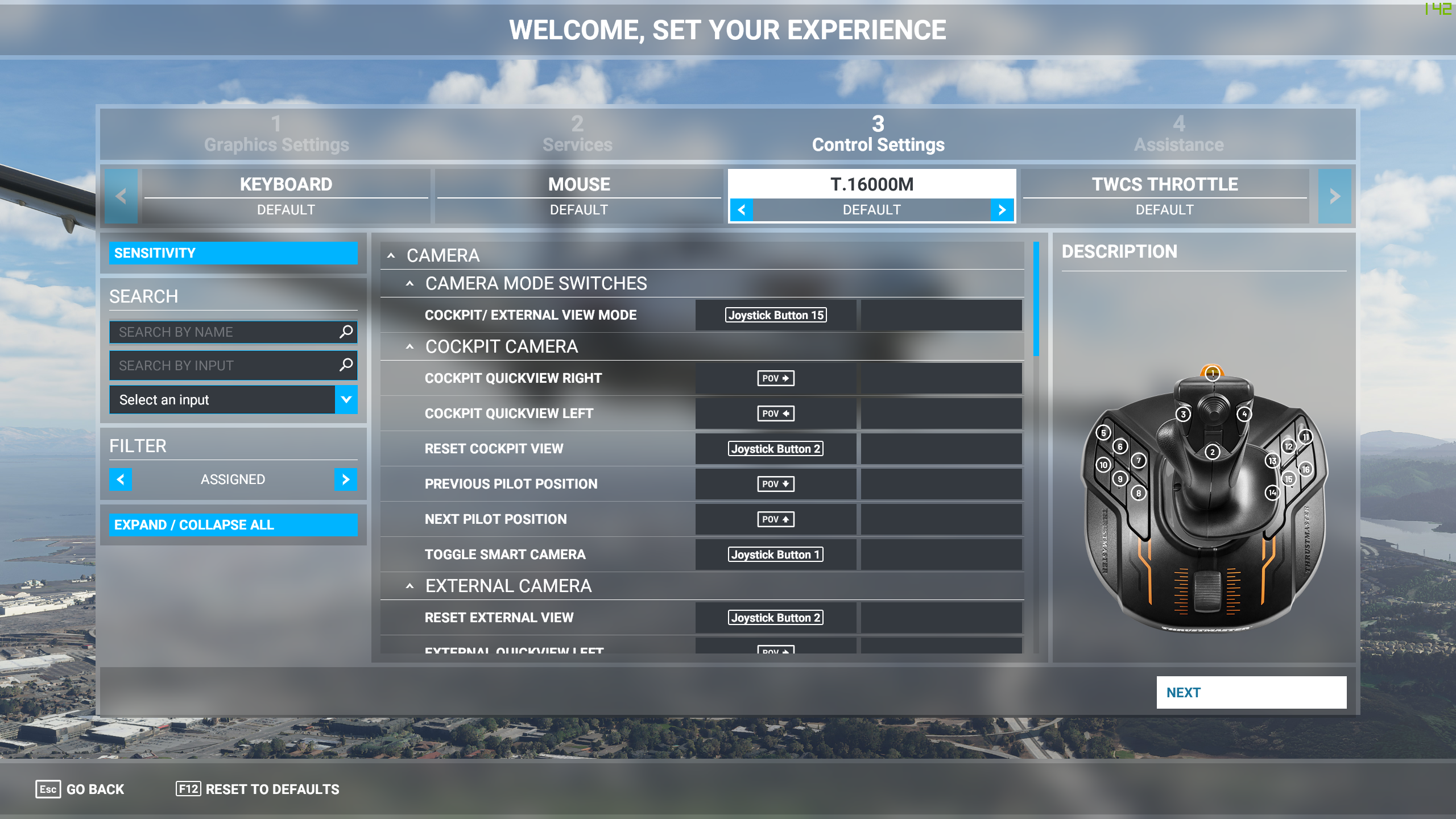The height and width of the screenshot is (819, 1456).
Task: Click joystick button 2 marker on stick
Action: tap(1212, 452)
